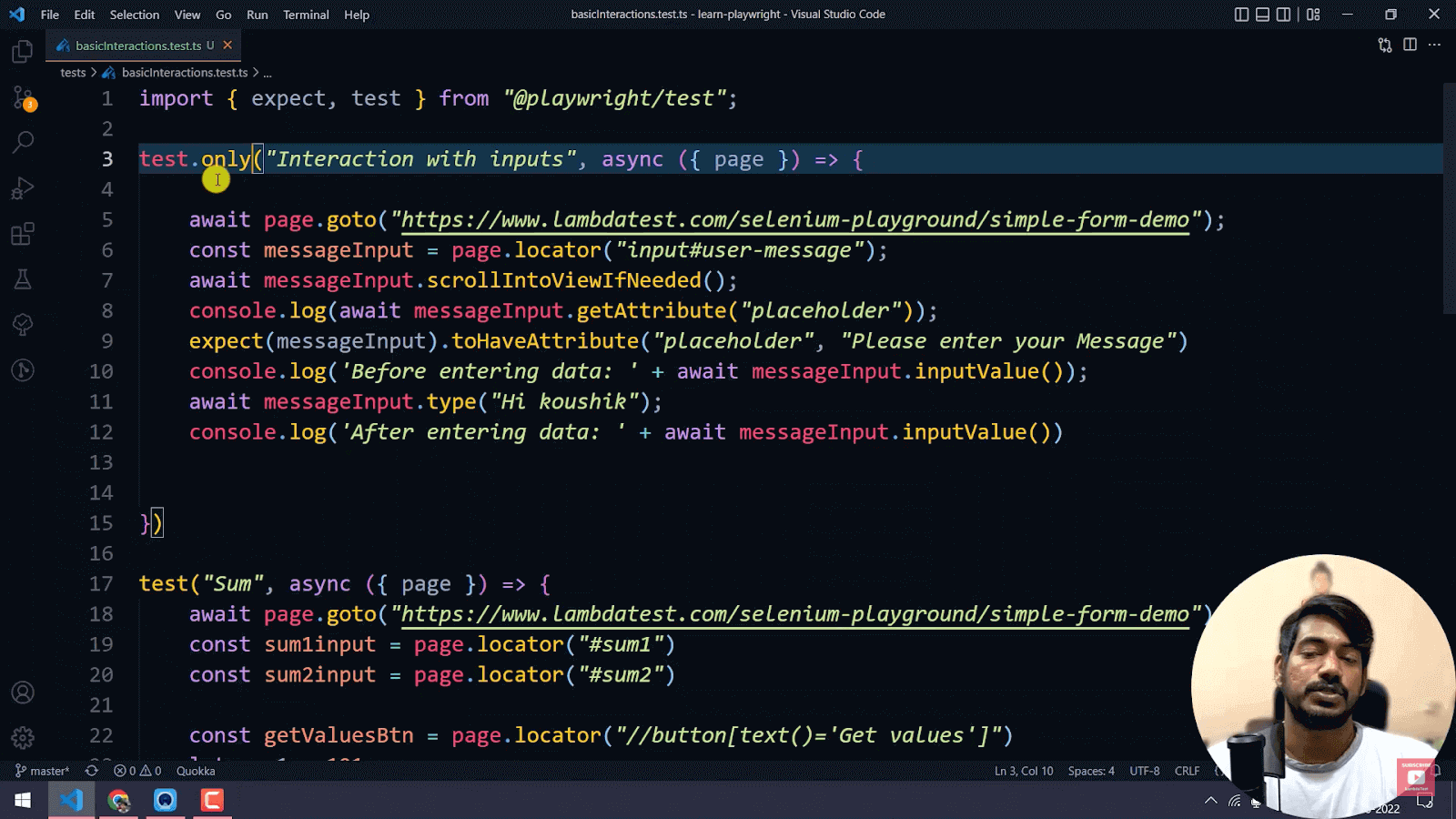The image size is (1456, 819).
Task: Select the basicInteractions.test.ts tab
Action: coord(138,45)
